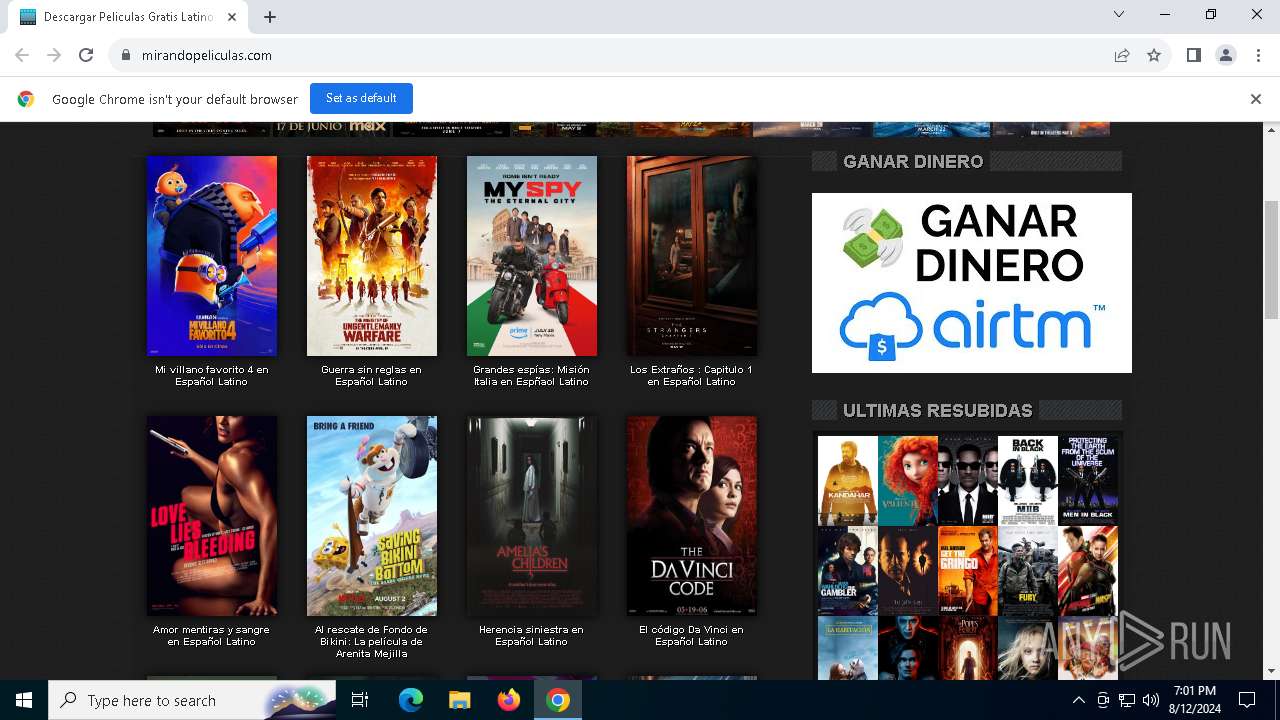This screenshot has height=720, width=1280.
Task: Open Ungentlemanly Warfare movie poster
Action: [x=372, y=256]
